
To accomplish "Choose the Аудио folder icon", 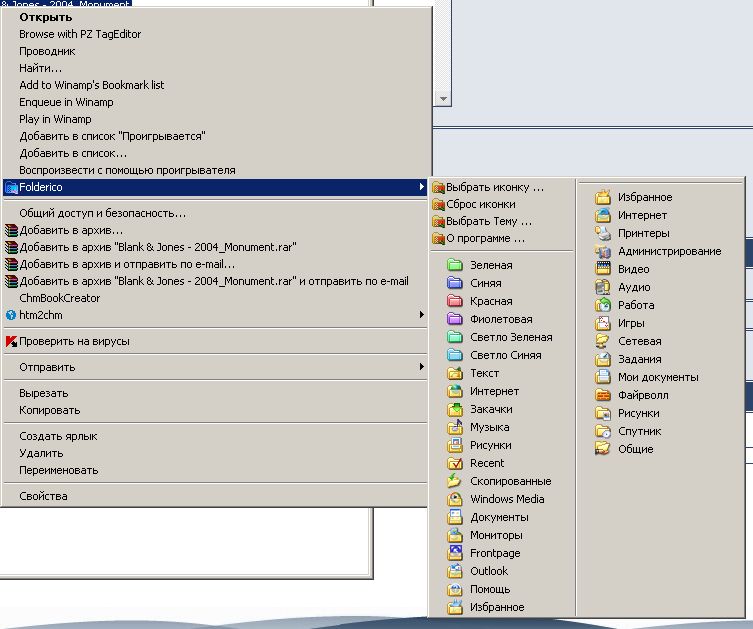I will 603,287.
